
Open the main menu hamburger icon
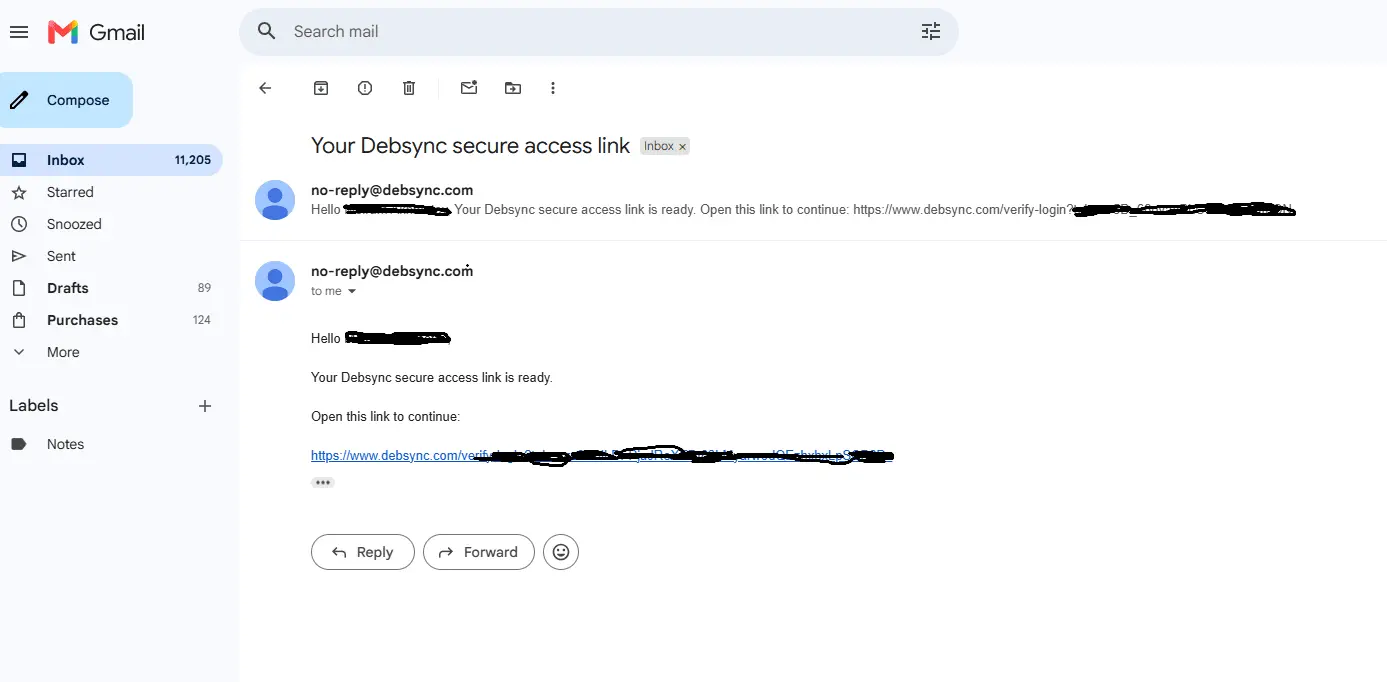(18, 32)
